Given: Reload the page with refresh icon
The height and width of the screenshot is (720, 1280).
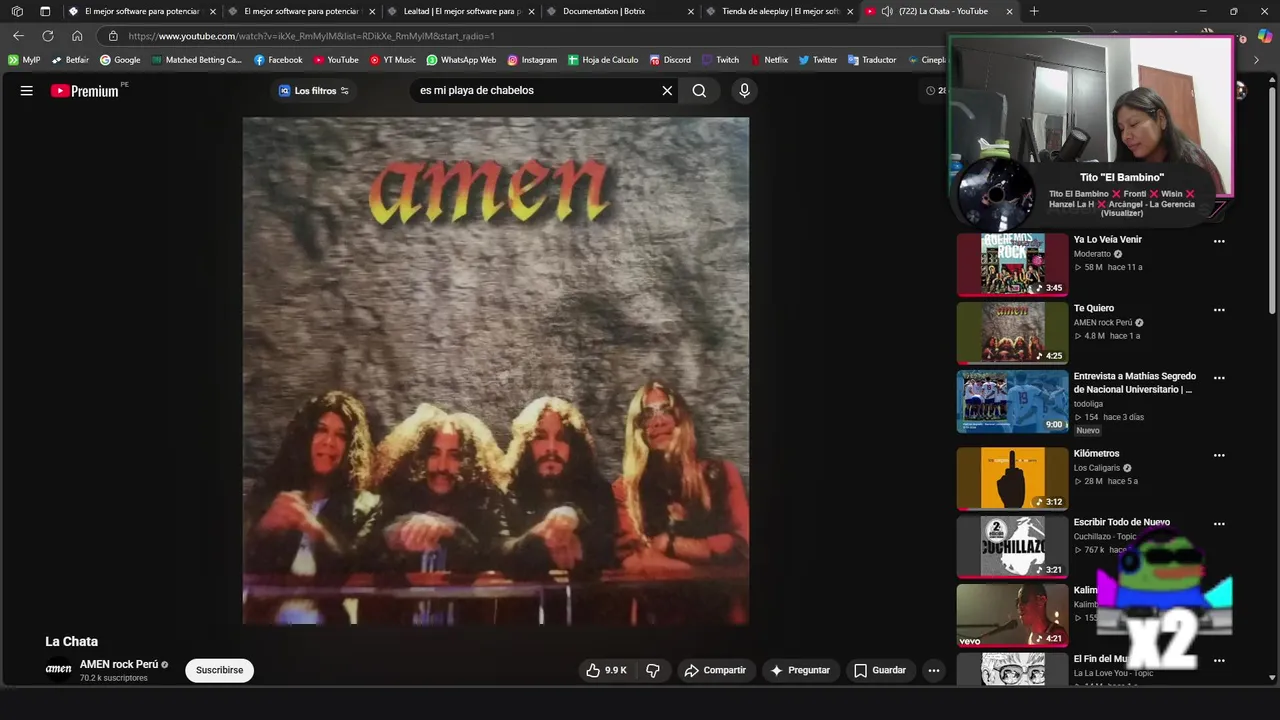Looking at the screenshot, I should pyautogui.click(x=47, y=36).
